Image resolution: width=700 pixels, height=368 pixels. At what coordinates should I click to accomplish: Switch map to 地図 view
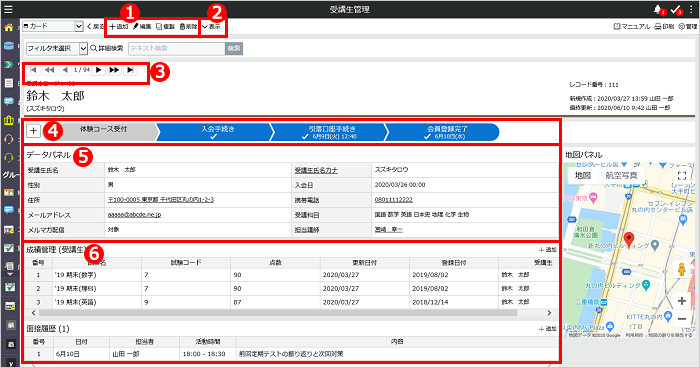coord(583,176)
